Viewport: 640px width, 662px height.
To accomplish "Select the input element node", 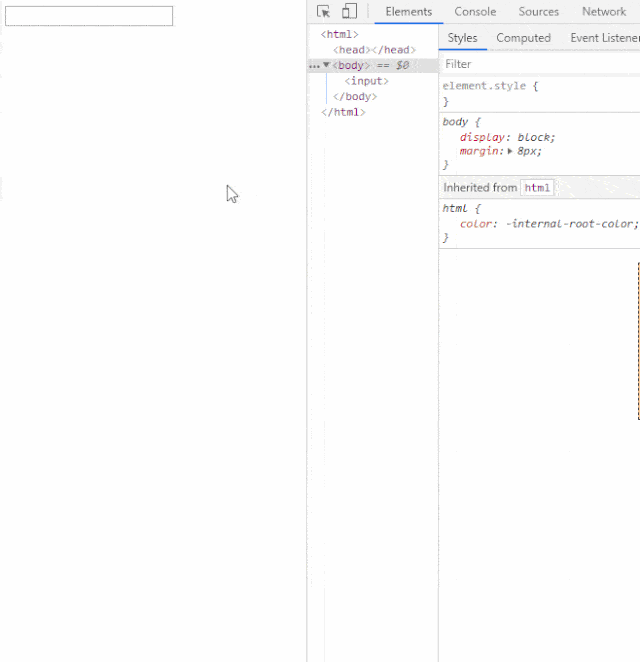I will pos(366,81).
